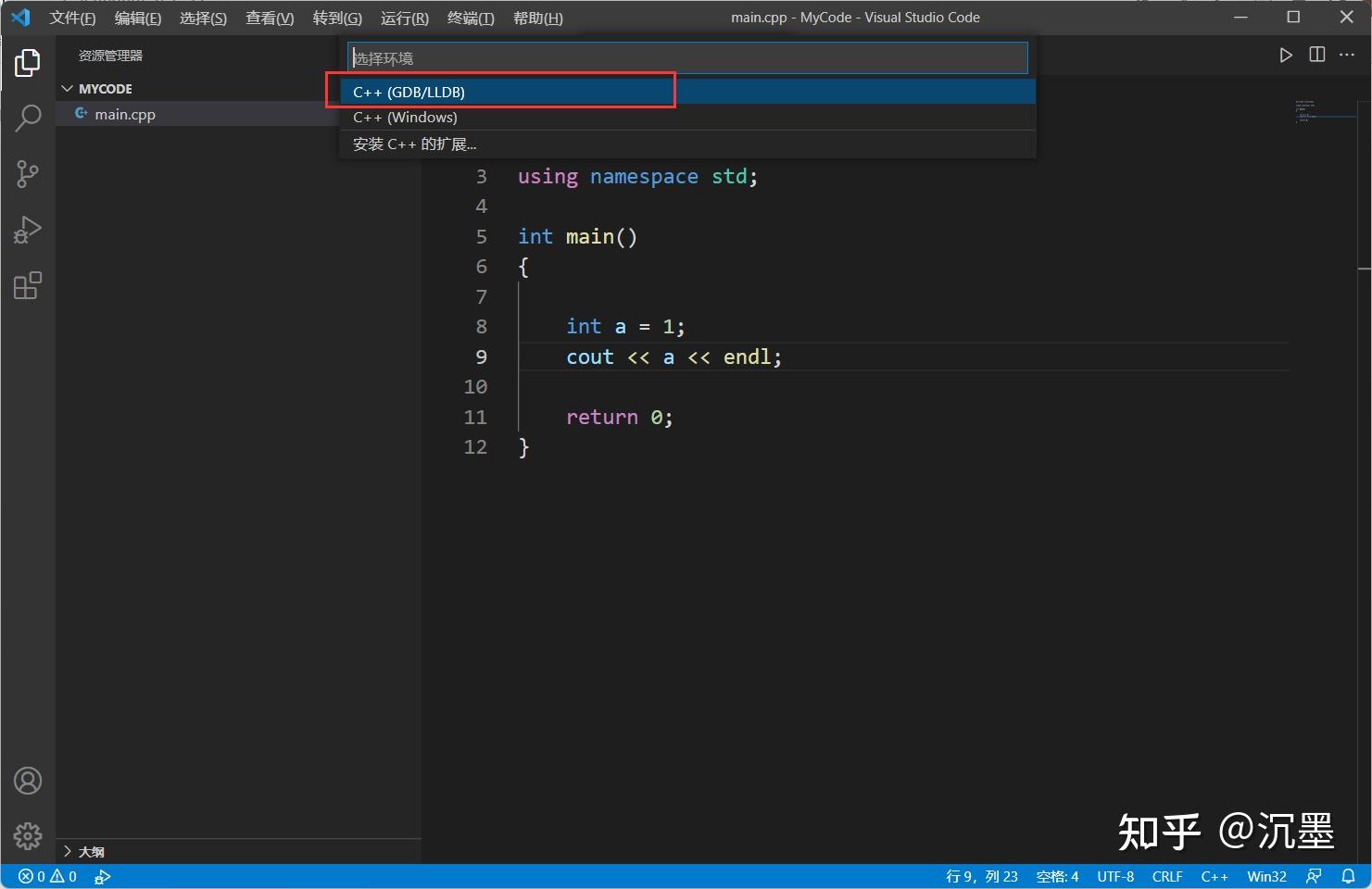Open the Accounts icon in activity bar

[28, 782]
